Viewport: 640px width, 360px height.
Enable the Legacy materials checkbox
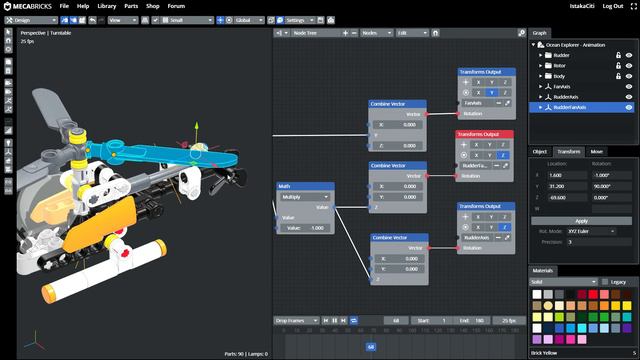click(605, 282)
